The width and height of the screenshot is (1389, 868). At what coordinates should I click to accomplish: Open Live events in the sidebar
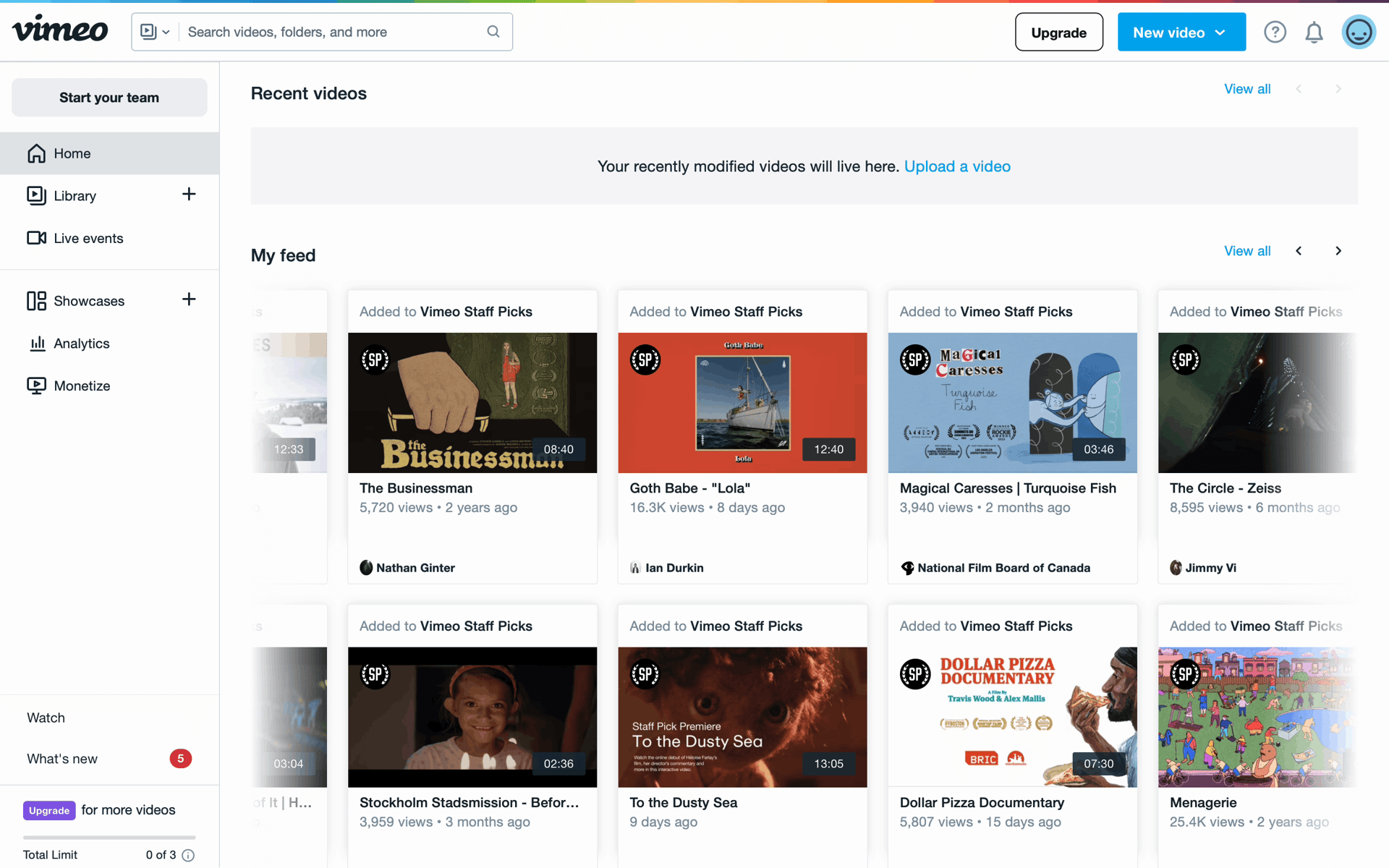coord(75,238)
